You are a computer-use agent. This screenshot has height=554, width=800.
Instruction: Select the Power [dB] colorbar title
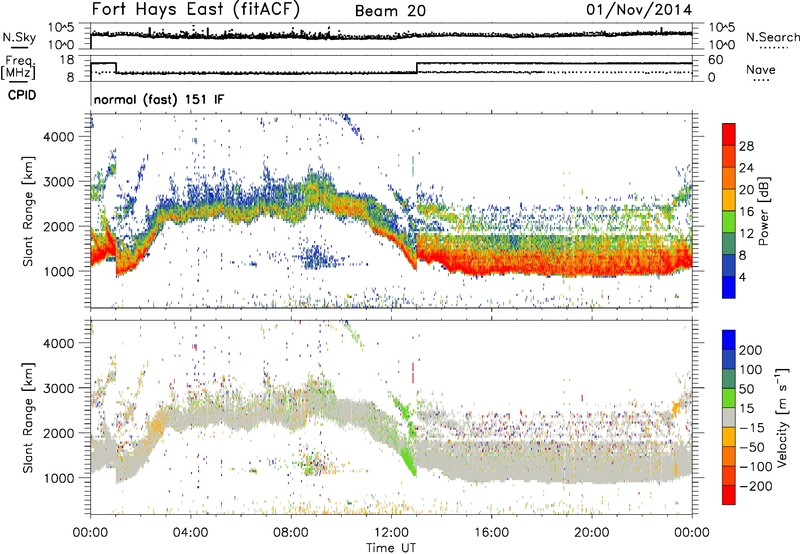pos(763,211)
